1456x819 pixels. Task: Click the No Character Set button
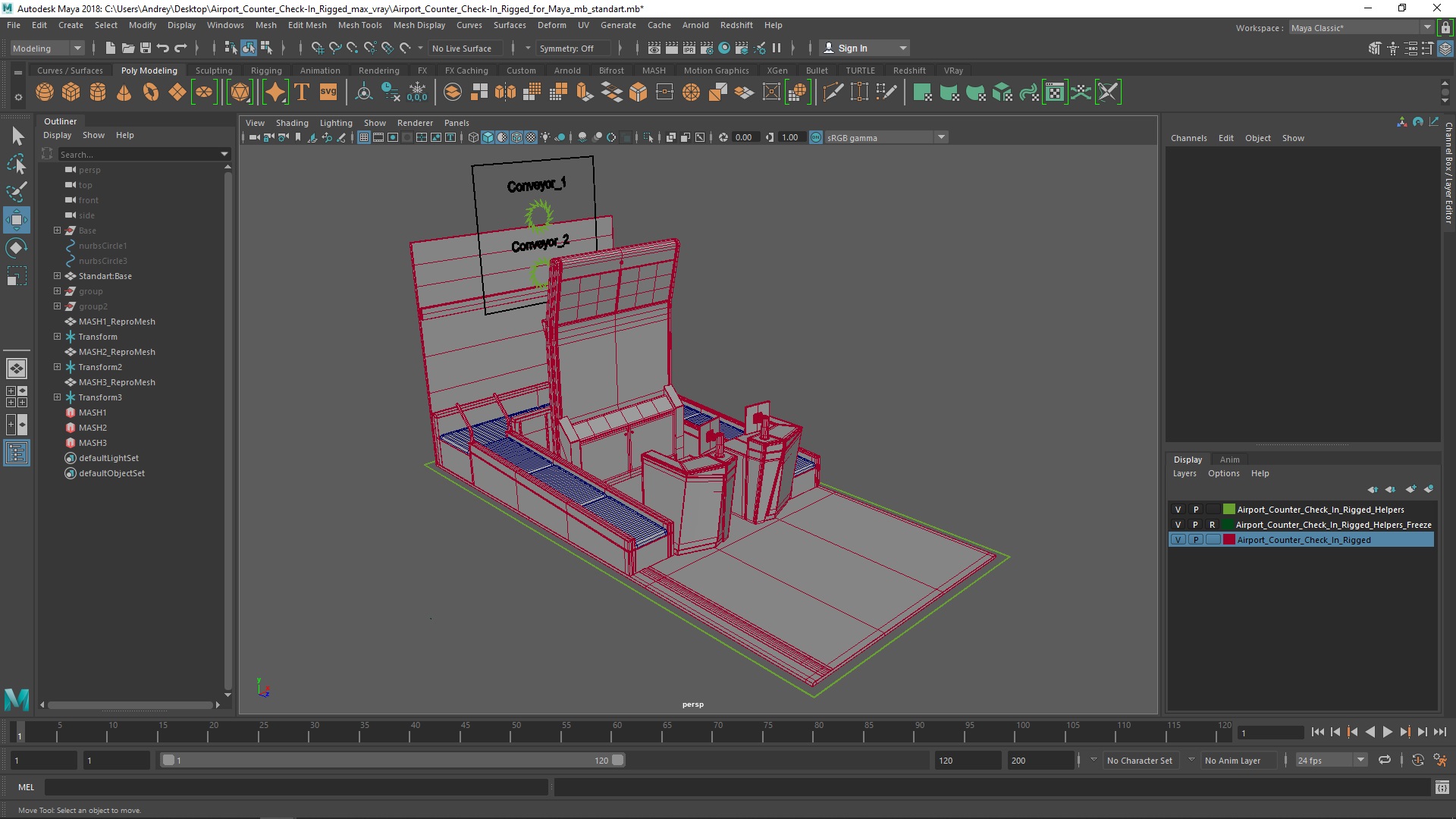tap(1139, 760)
